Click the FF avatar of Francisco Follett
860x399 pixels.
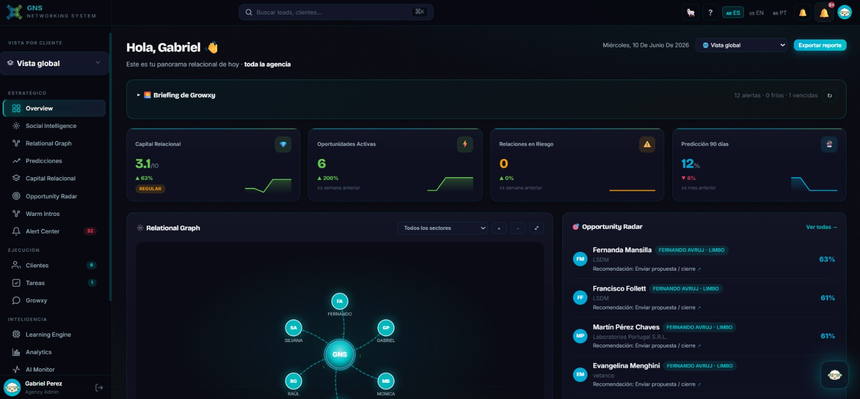click(x=580, y=297)
